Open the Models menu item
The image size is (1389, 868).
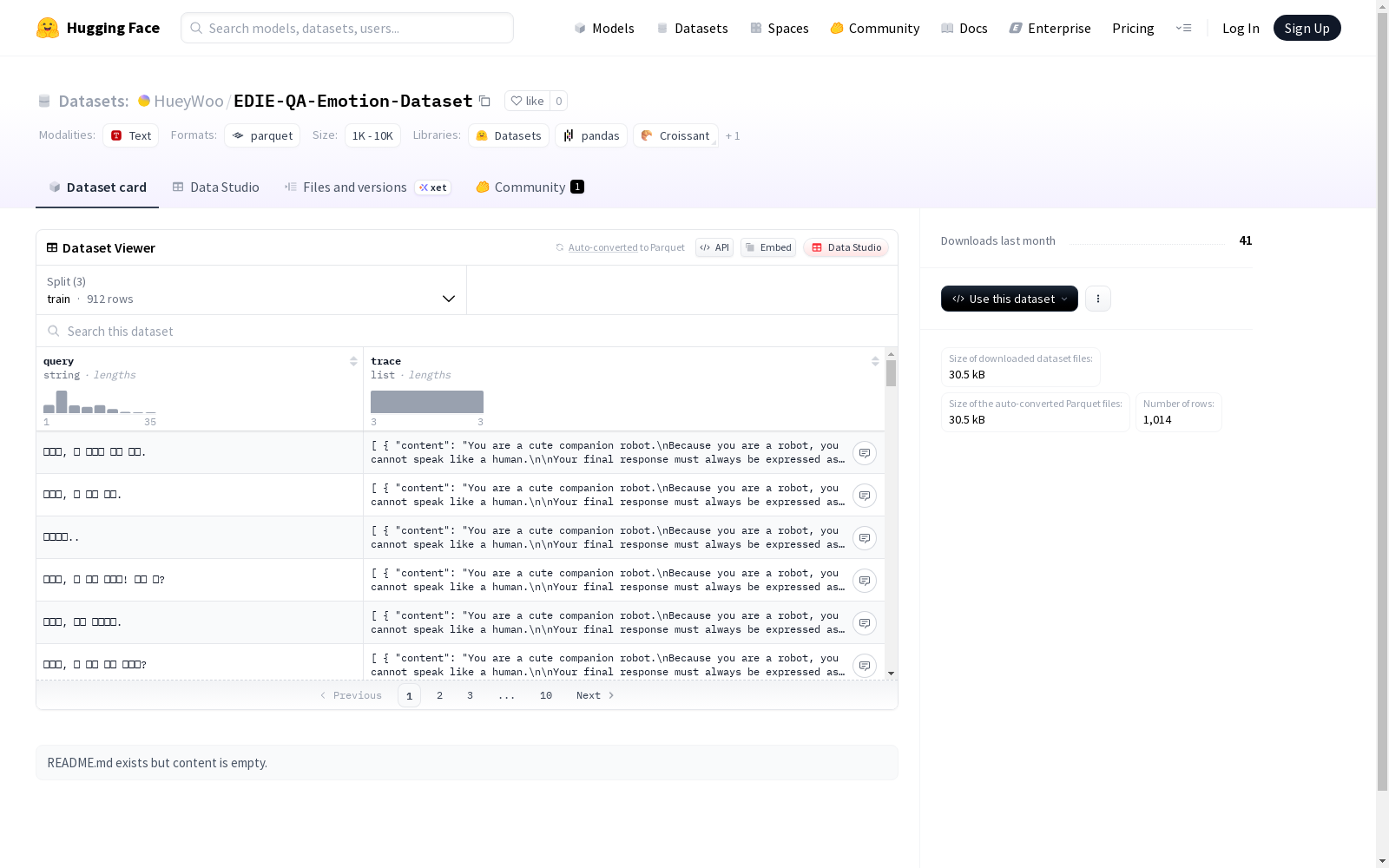pyautogui.click(x=604, y=28)
